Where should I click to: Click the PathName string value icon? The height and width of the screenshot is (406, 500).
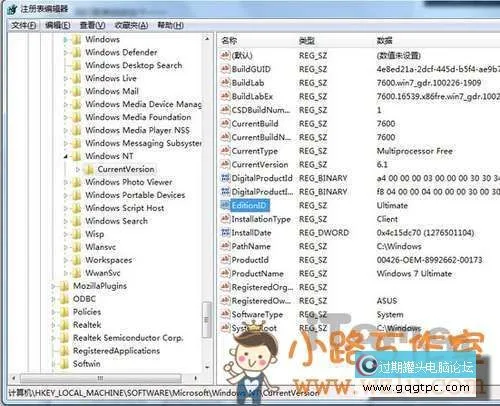click(225, 246)
